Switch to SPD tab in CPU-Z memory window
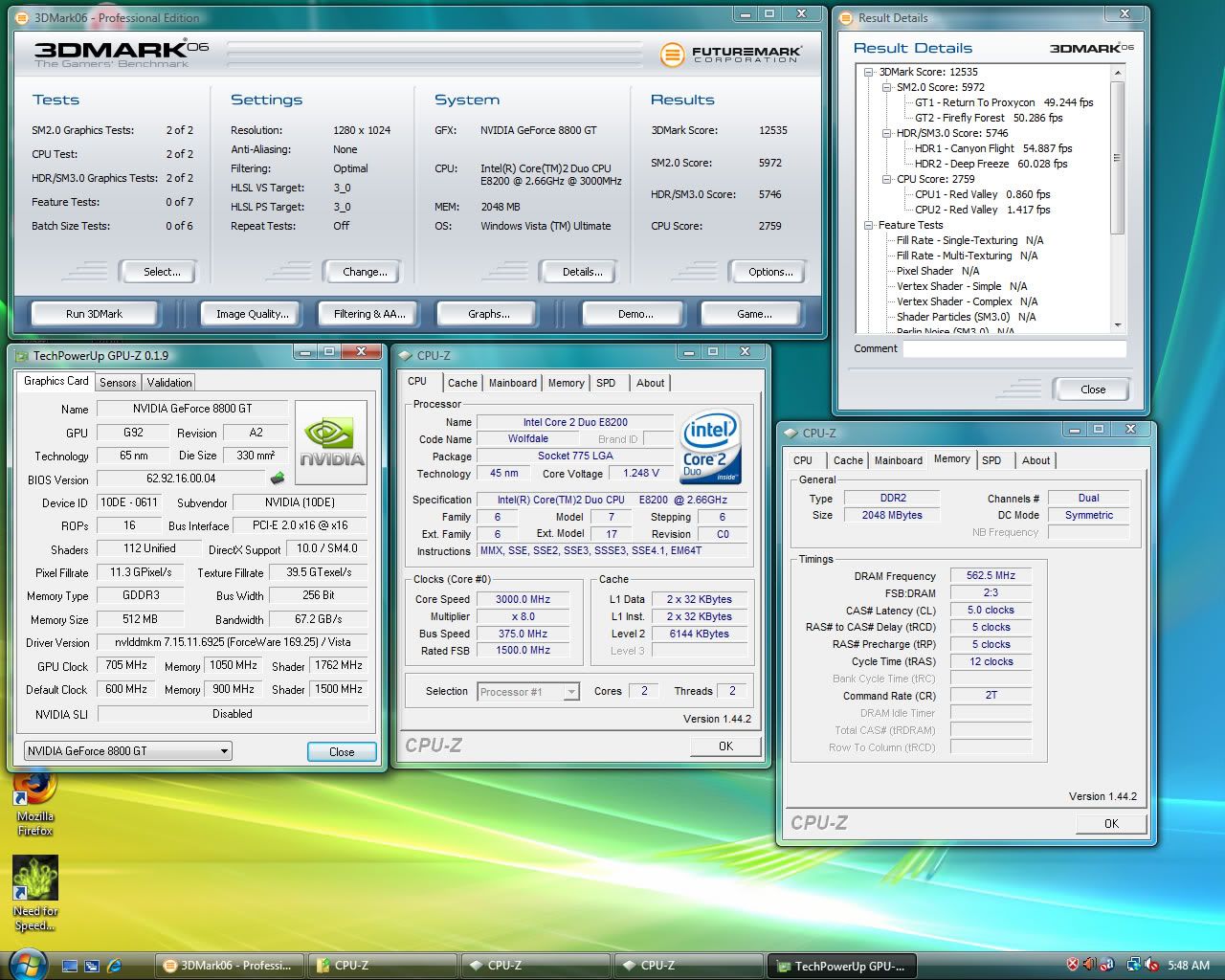1225x980 pixels. (991, 460)
